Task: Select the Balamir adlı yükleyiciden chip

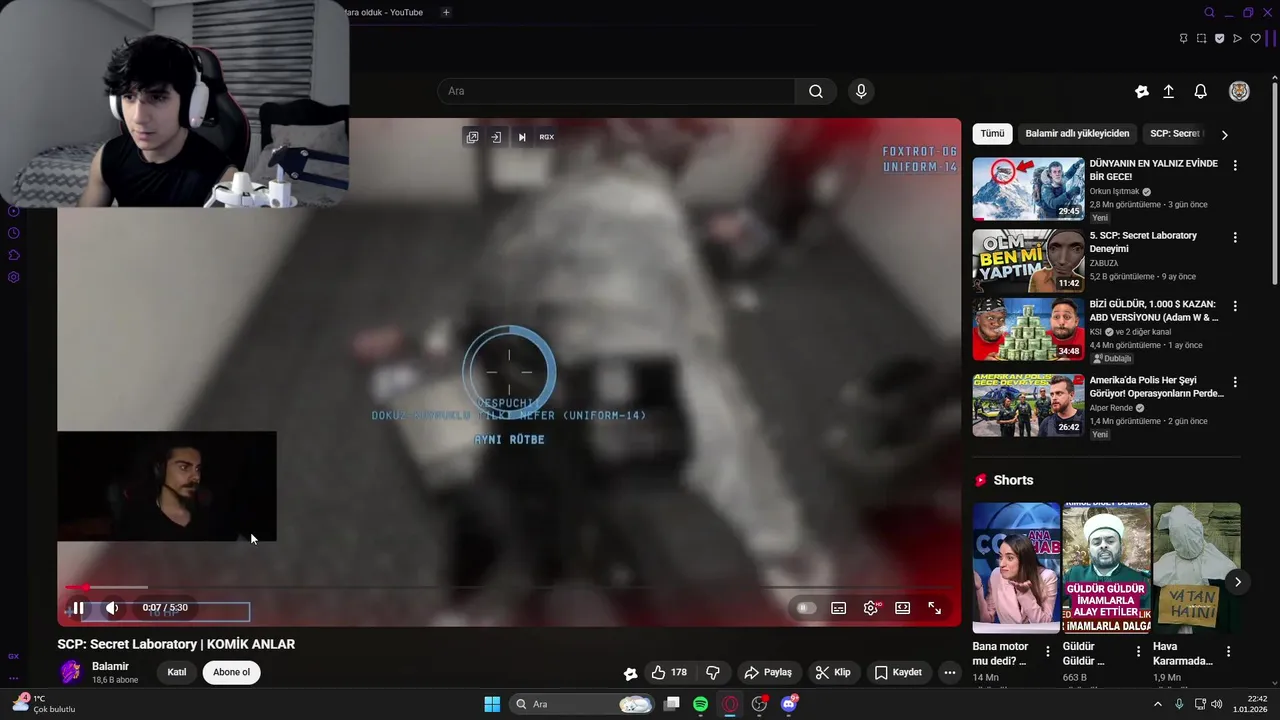Action: 1077,133
